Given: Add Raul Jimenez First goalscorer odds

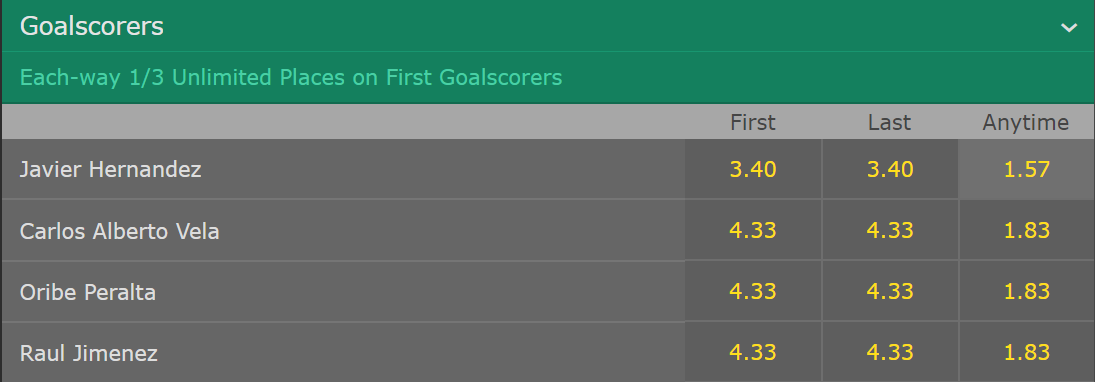Looking at the screenshot, I should tap(753, 352).
